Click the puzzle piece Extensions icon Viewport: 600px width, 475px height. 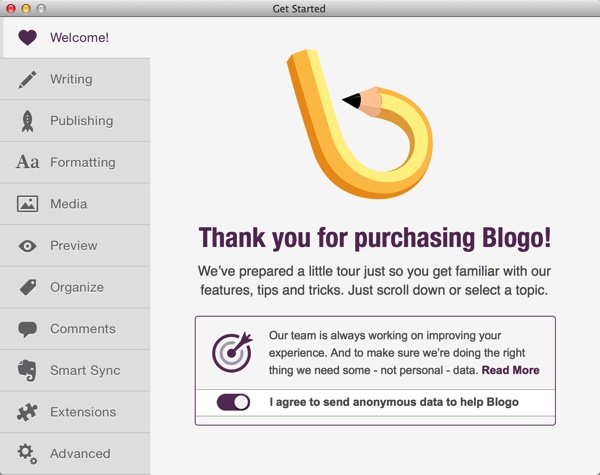(28, 412)
